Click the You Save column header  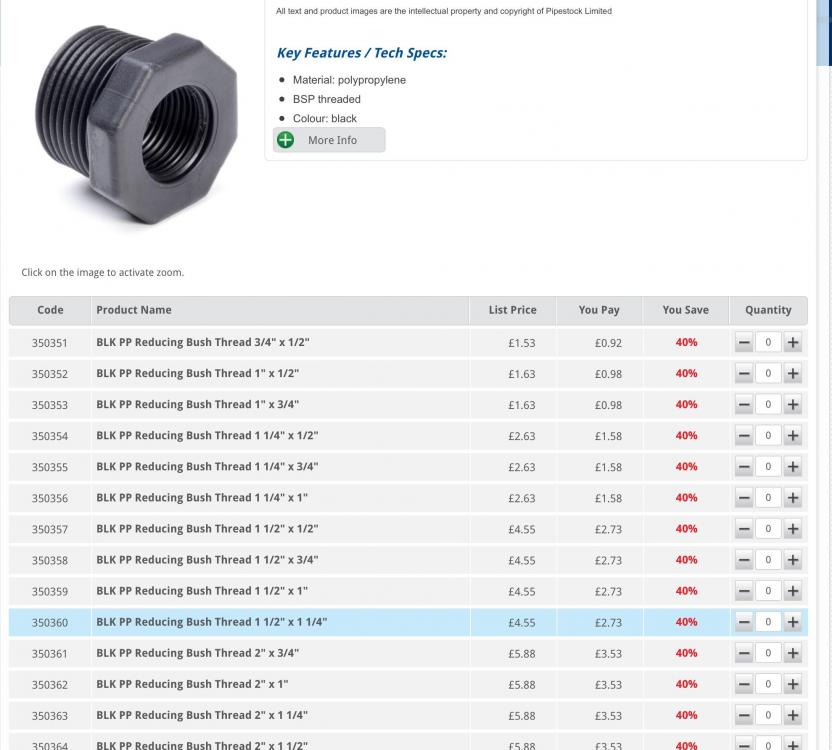pyautogui.click(x=686, y=310)
